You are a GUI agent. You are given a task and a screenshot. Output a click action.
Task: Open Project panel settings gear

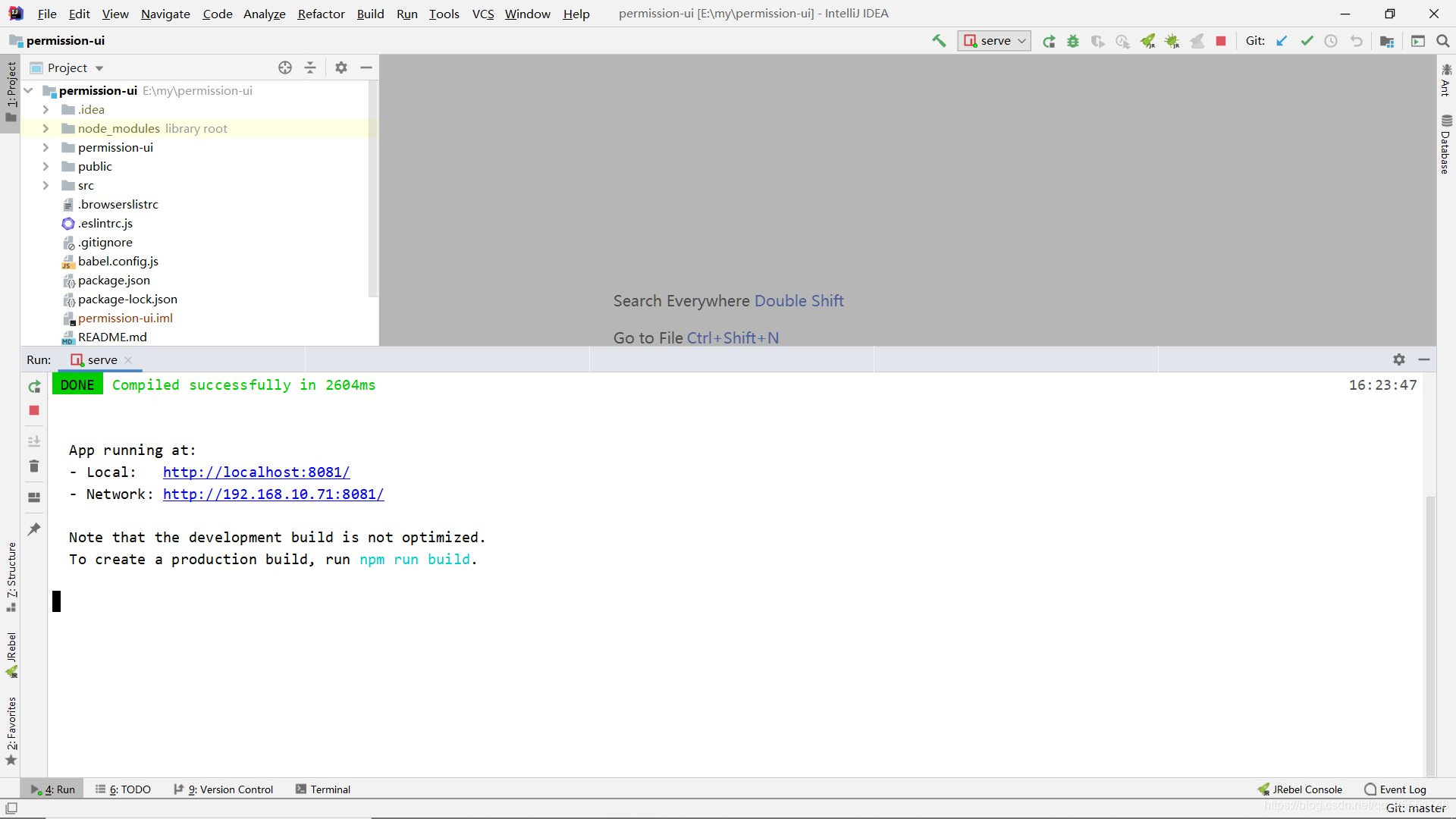click(341, 67)
